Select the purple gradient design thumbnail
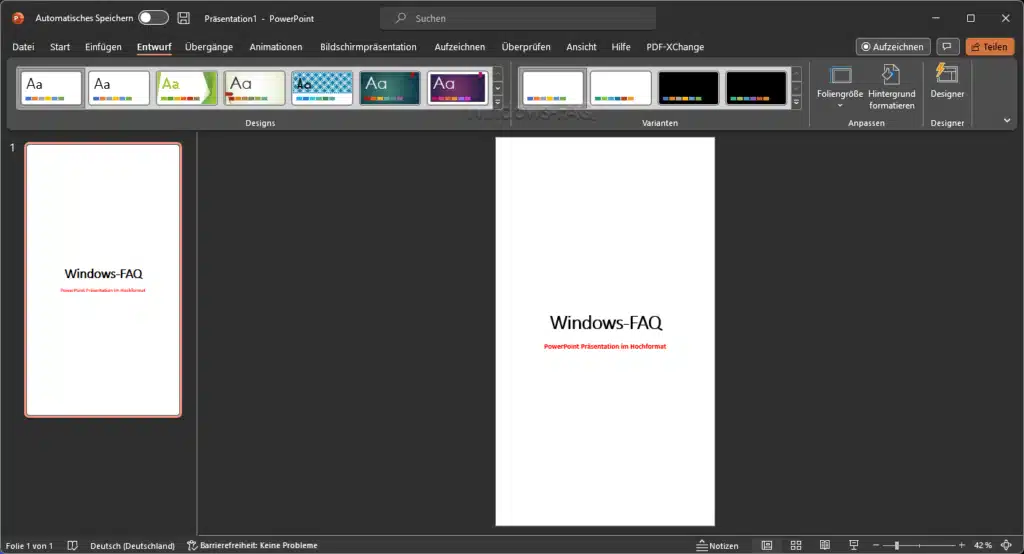1024x554 pixels. tap(458, 88)
